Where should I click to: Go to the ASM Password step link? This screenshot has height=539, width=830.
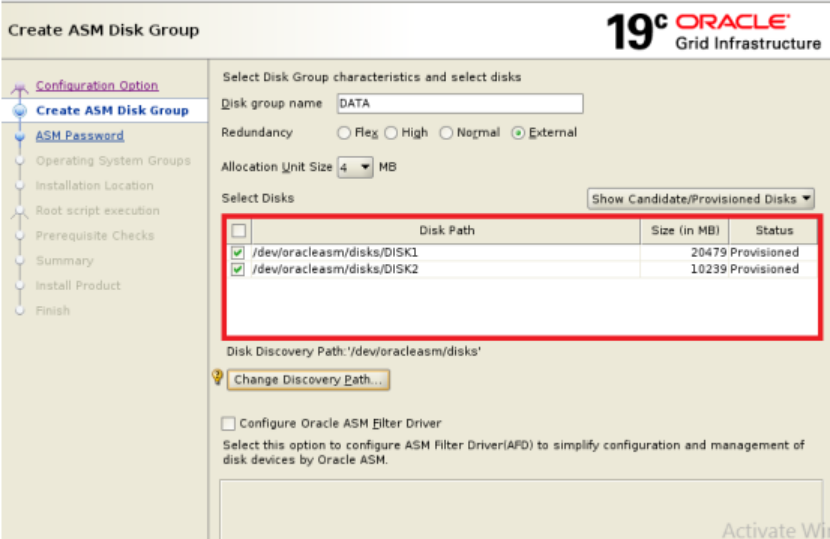coord(79,136)
